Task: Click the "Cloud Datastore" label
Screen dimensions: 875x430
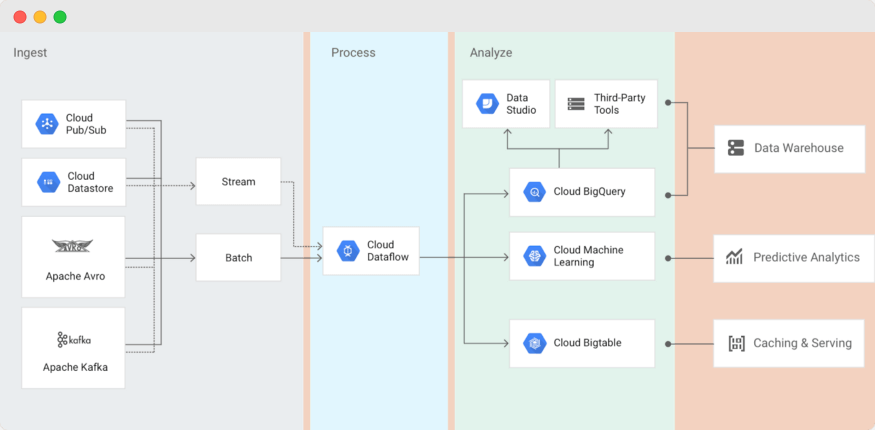Action: [90, 182]
